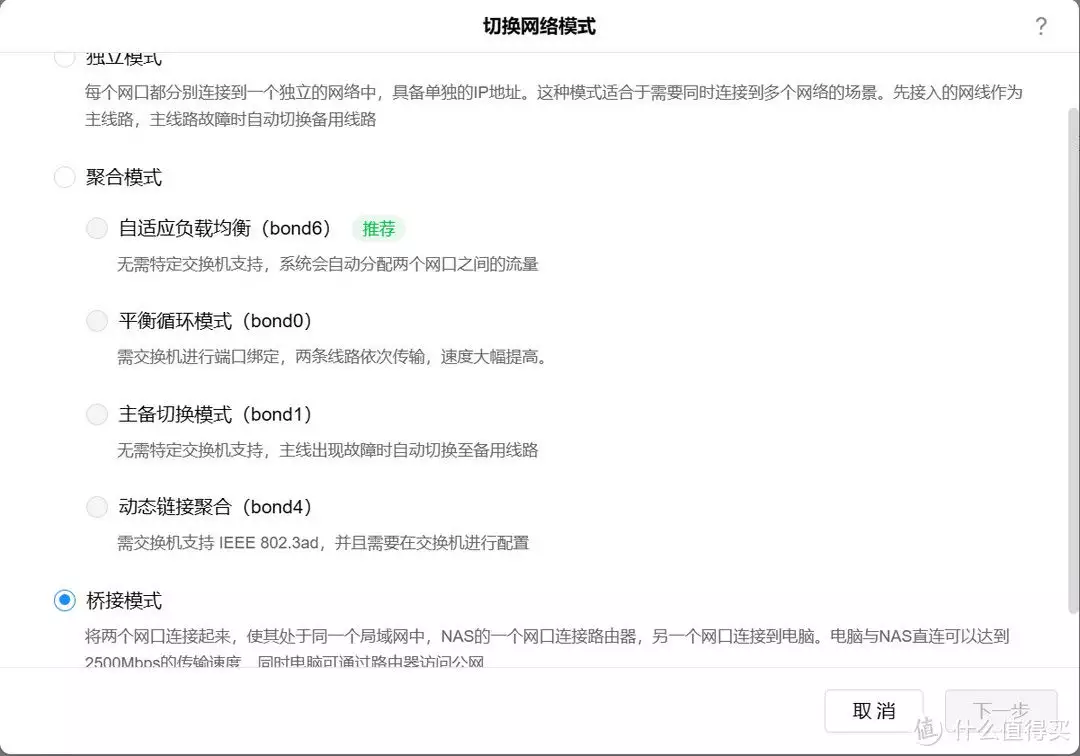Click the 桥接模式 description starting 将两个网口连接起来
This screenshot has width=1080, height=756.
[x=547, y=649]
